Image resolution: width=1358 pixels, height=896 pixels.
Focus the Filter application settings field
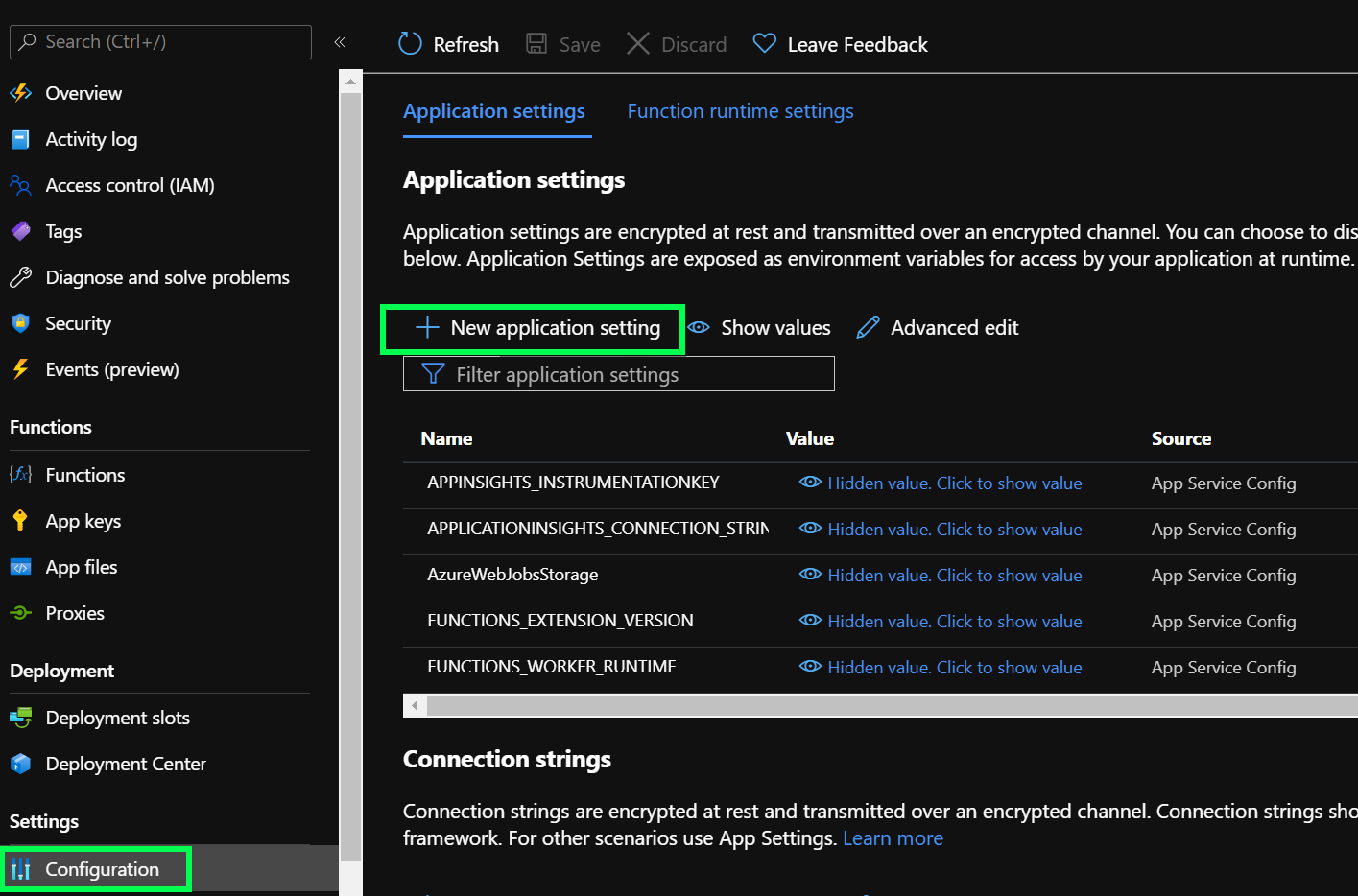[619, 374]
